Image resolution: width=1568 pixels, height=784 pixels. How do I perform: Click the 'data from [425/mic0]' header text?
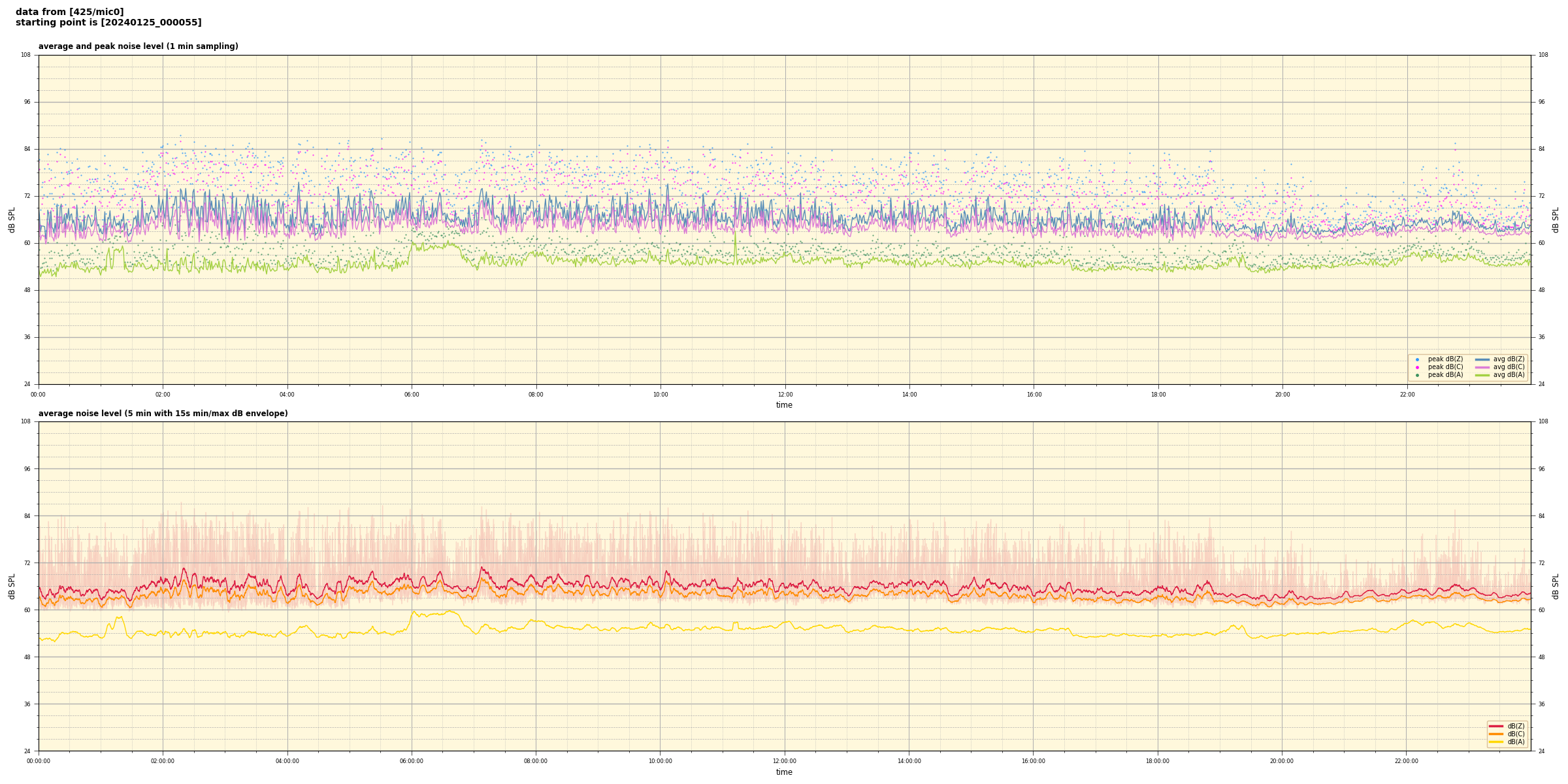coord(69,12)
